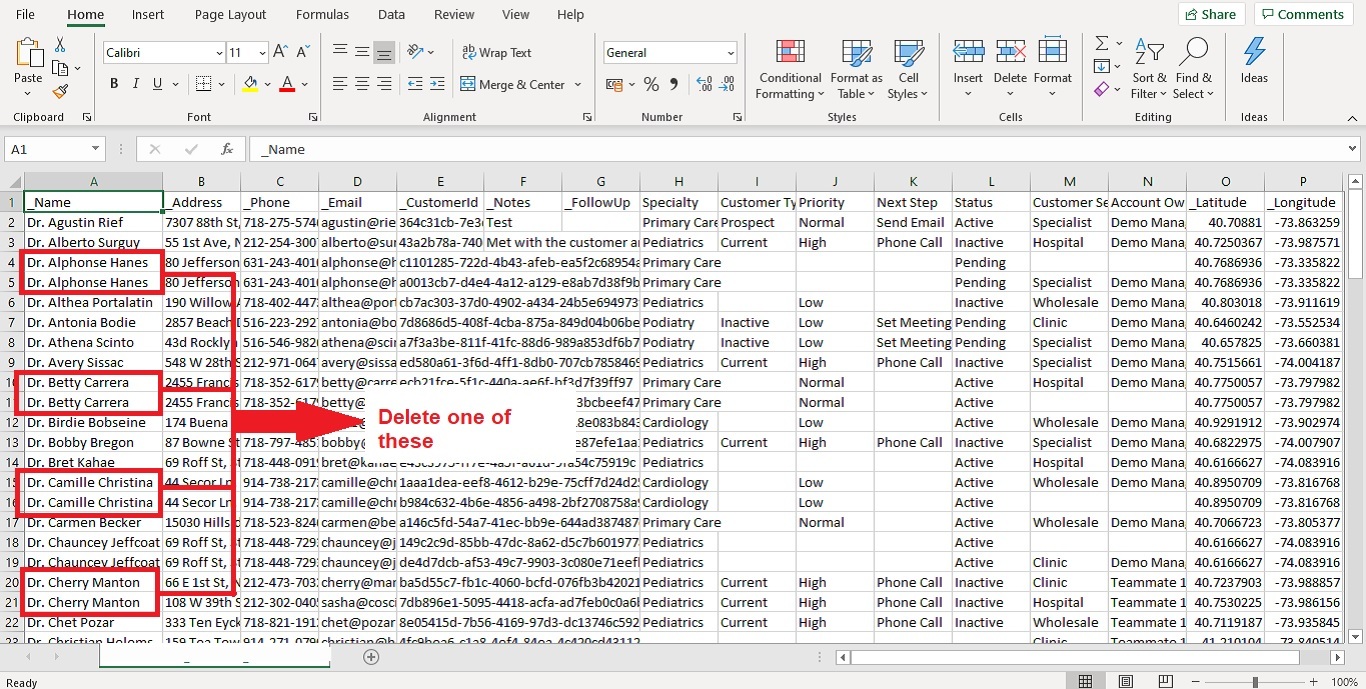1366x689 pixels.
Task: Apply Percent Style formatting
Action: pyautogui.click(x=651, y=84)
